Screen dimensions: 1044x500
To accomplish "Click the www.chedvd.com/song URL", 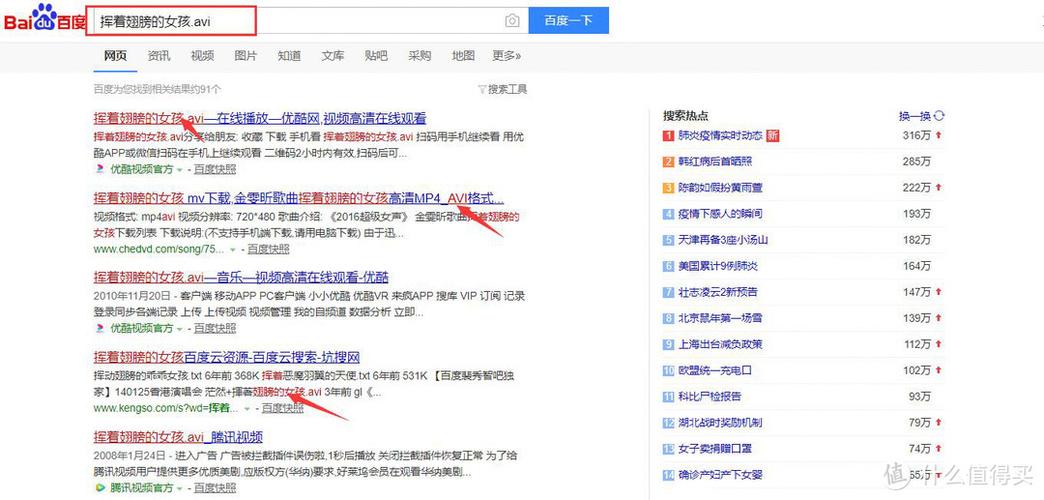I will [x=159, y=249].
